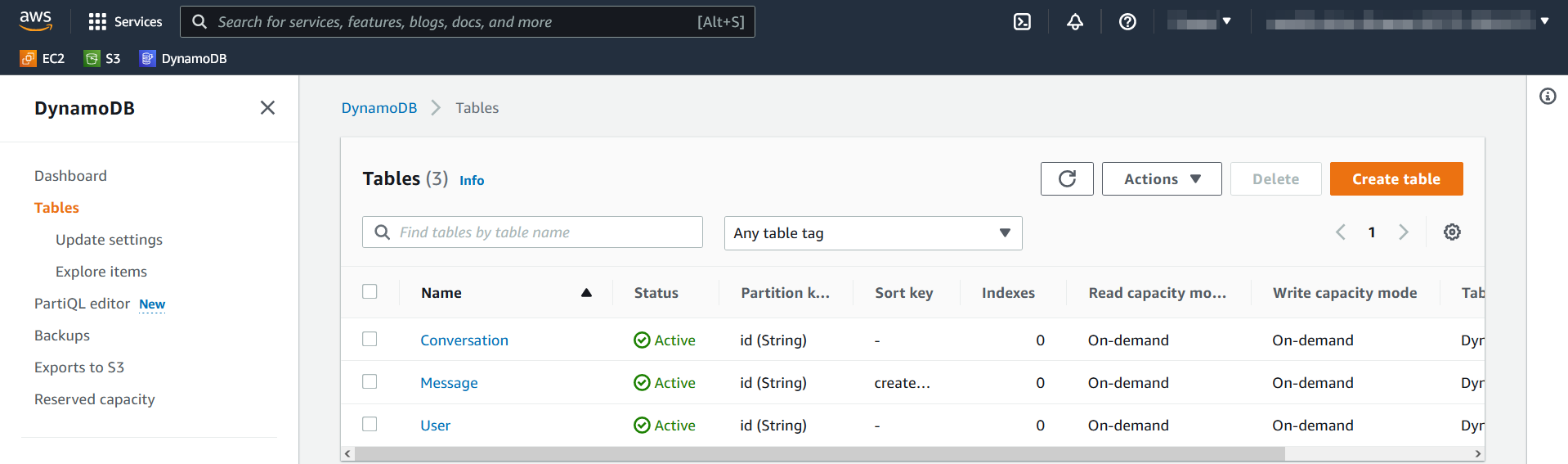Sort tables by Name column
Image resolution: width=1568 pixels, height=464 pixels.
[x=505, y=293]
